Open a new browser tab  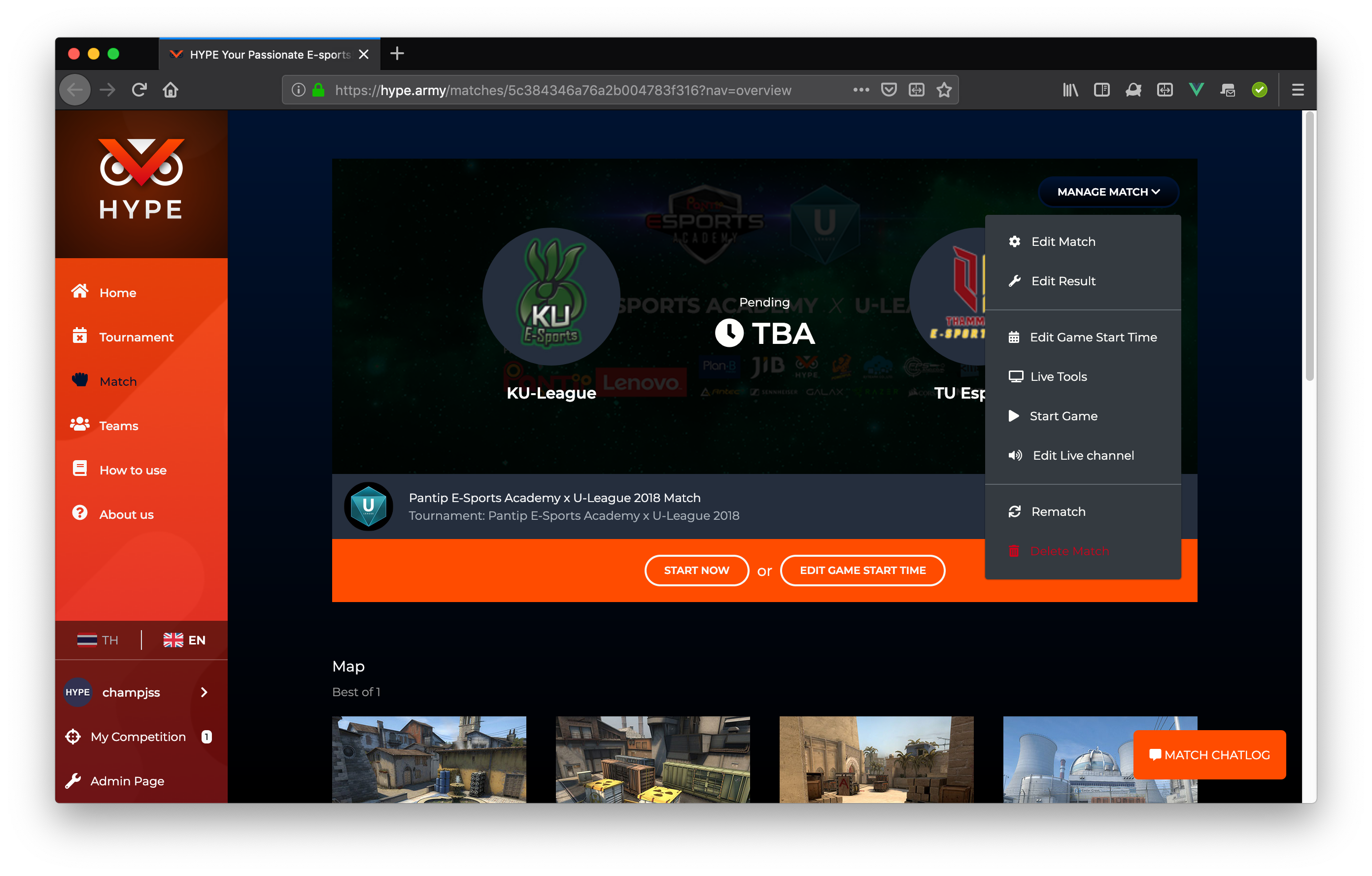click(397, 54)
